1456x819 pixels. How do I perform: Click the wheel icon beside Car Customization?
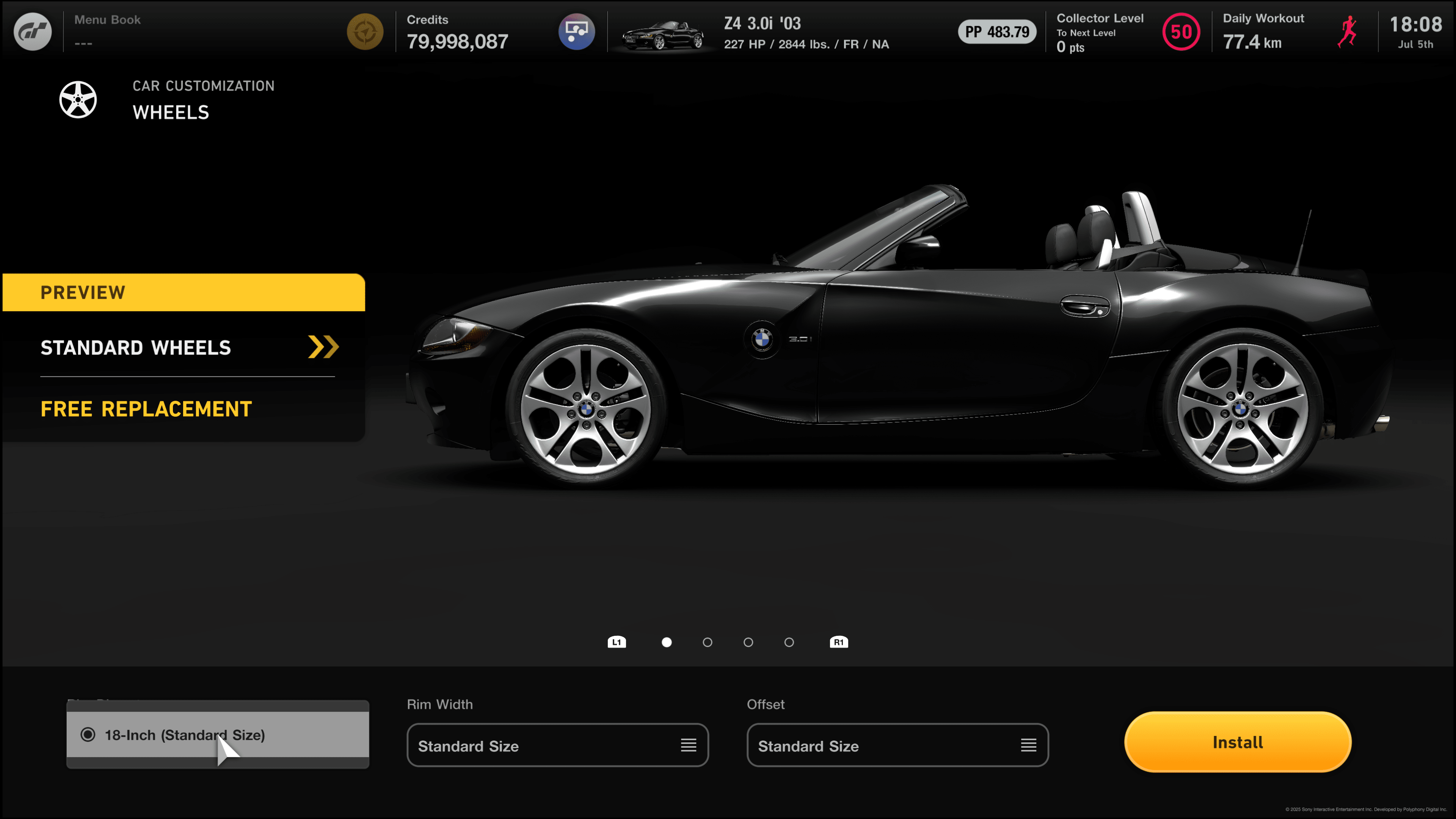78,99
